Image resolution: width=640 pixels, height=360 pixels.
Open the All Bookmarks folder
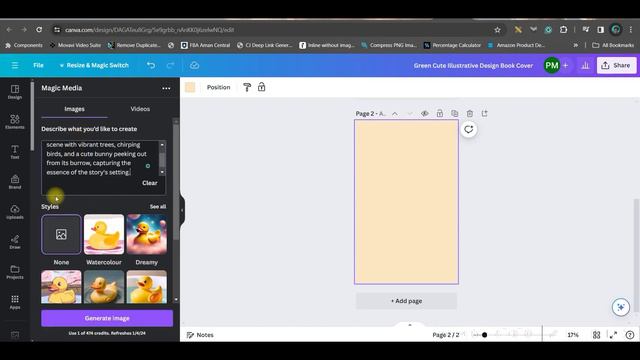[x=613, y=45]
